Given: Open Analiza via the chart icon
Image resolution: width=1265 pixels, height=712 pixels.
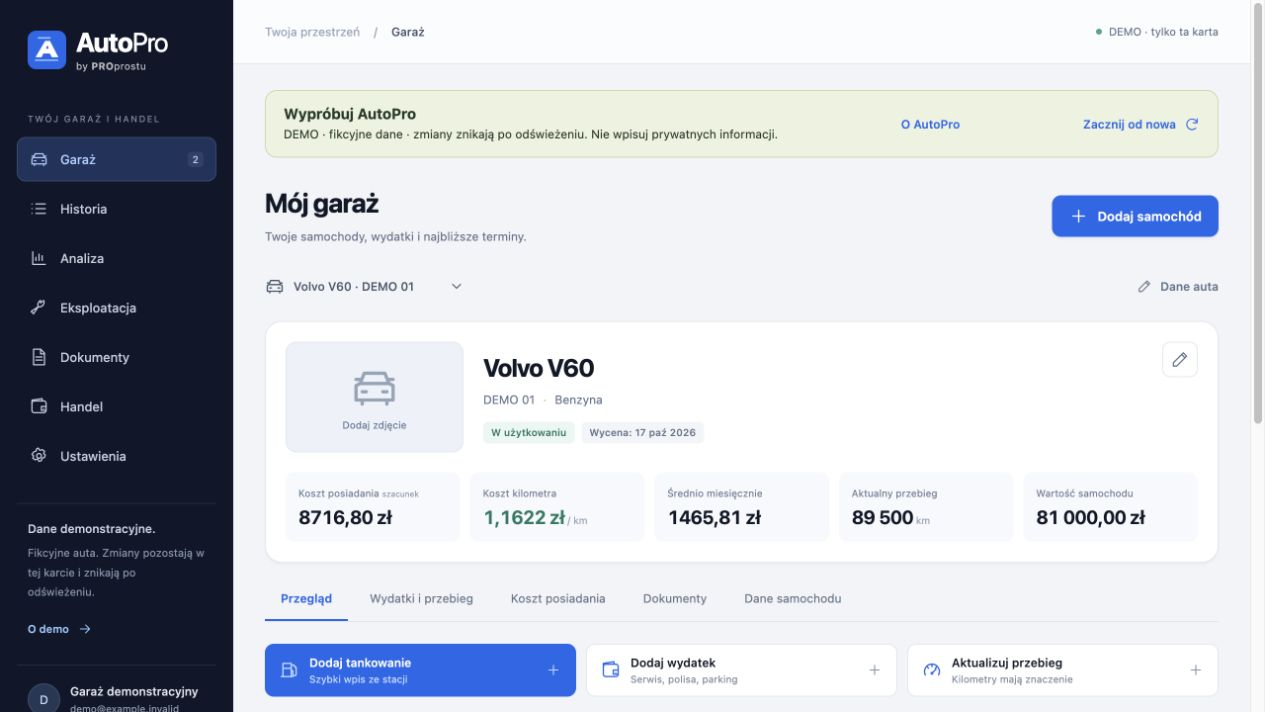Looking at the screenshot, I should click(x=39, y=258).
